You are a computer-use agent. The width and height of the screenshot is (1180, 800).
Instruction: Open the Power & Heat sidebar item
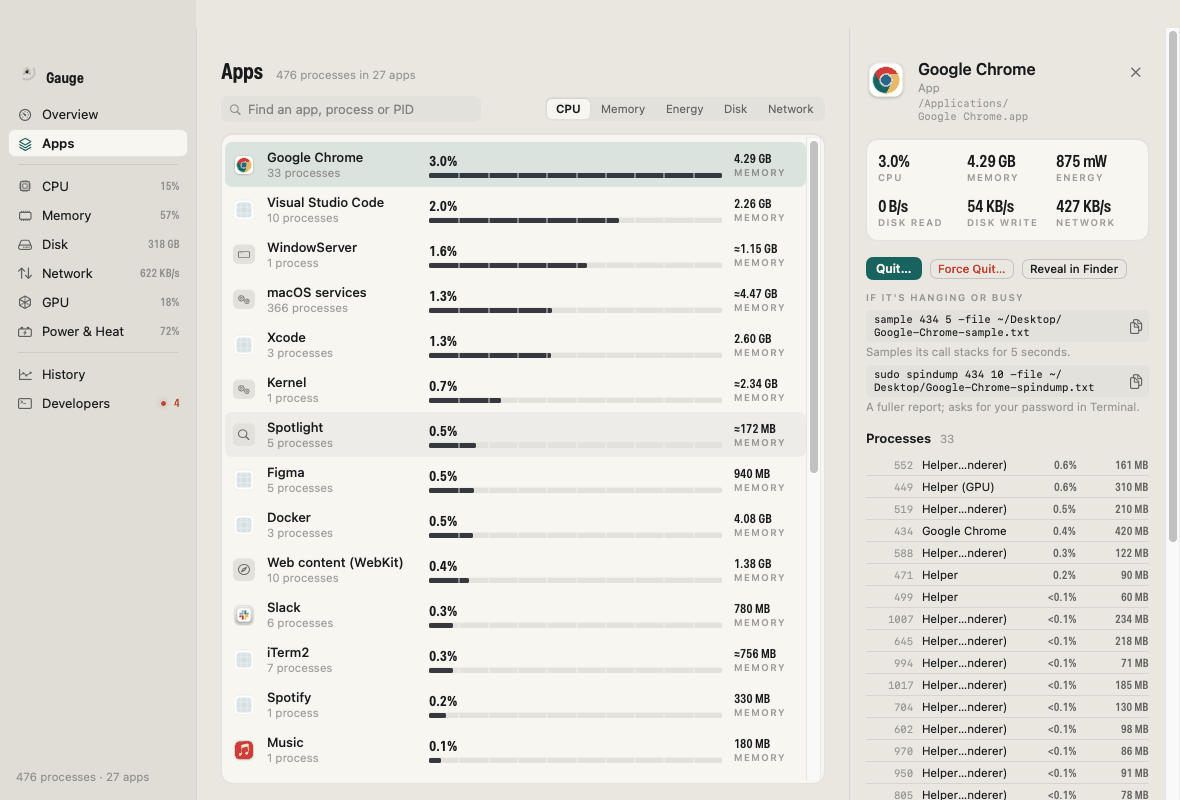click(98, 332)
